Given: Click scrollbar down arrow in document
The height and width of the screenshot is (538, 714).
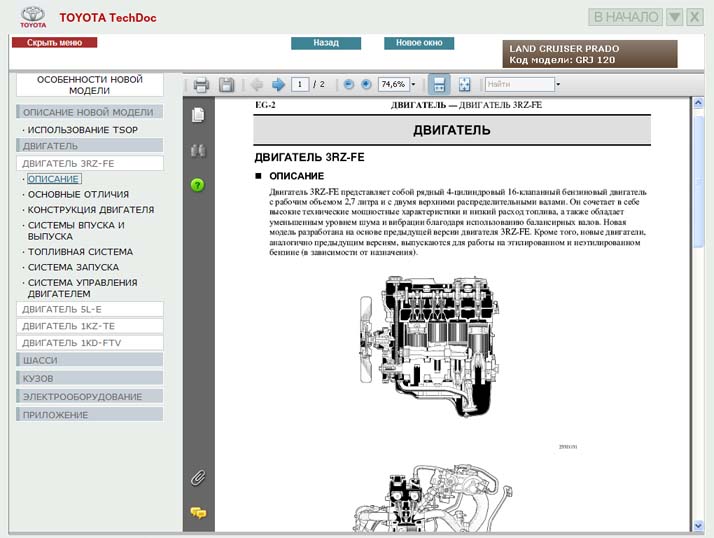Looking at the screenshot, I should [698, 525].
